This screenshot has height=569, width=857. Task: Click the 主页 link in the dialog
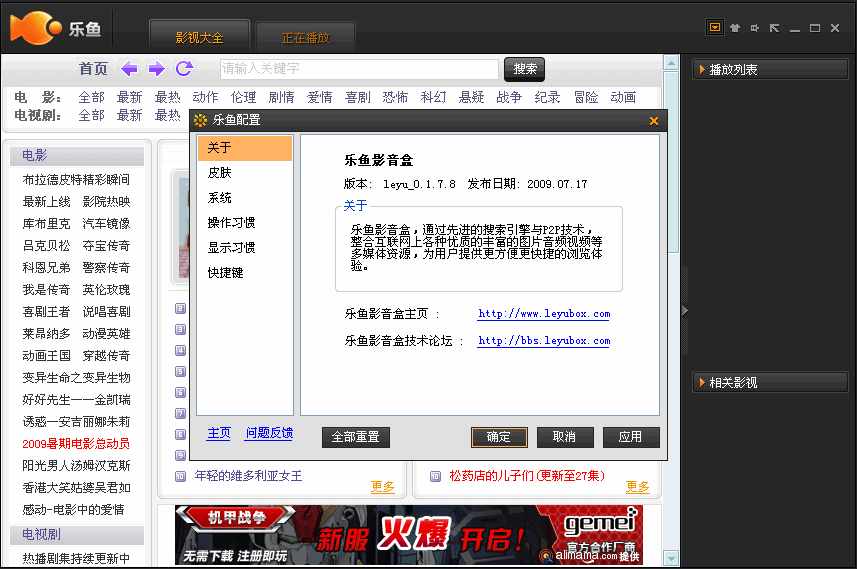(219, 433)
